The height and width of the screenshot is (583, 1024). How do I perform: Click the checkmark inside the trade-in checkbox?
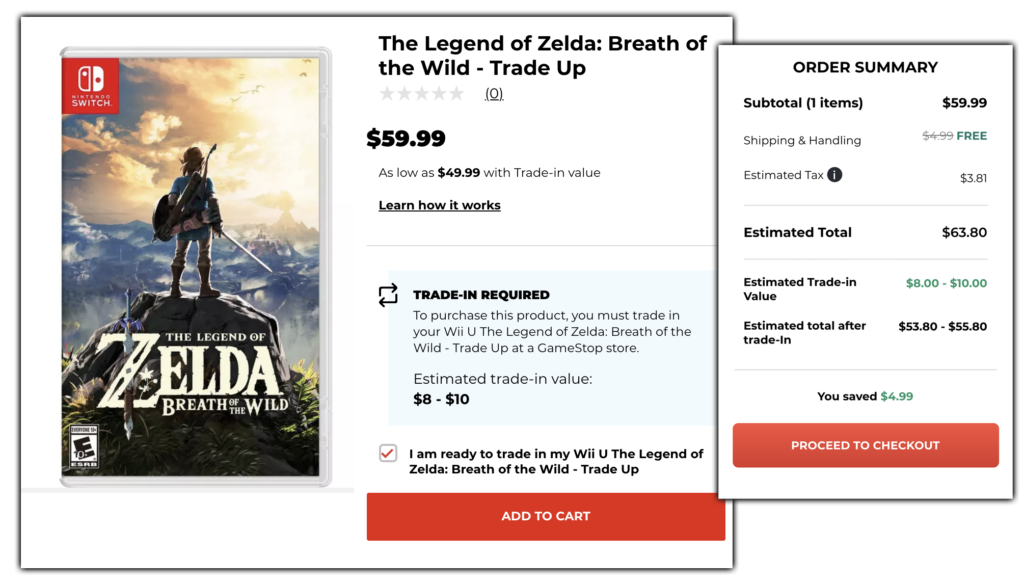(386, 453)
